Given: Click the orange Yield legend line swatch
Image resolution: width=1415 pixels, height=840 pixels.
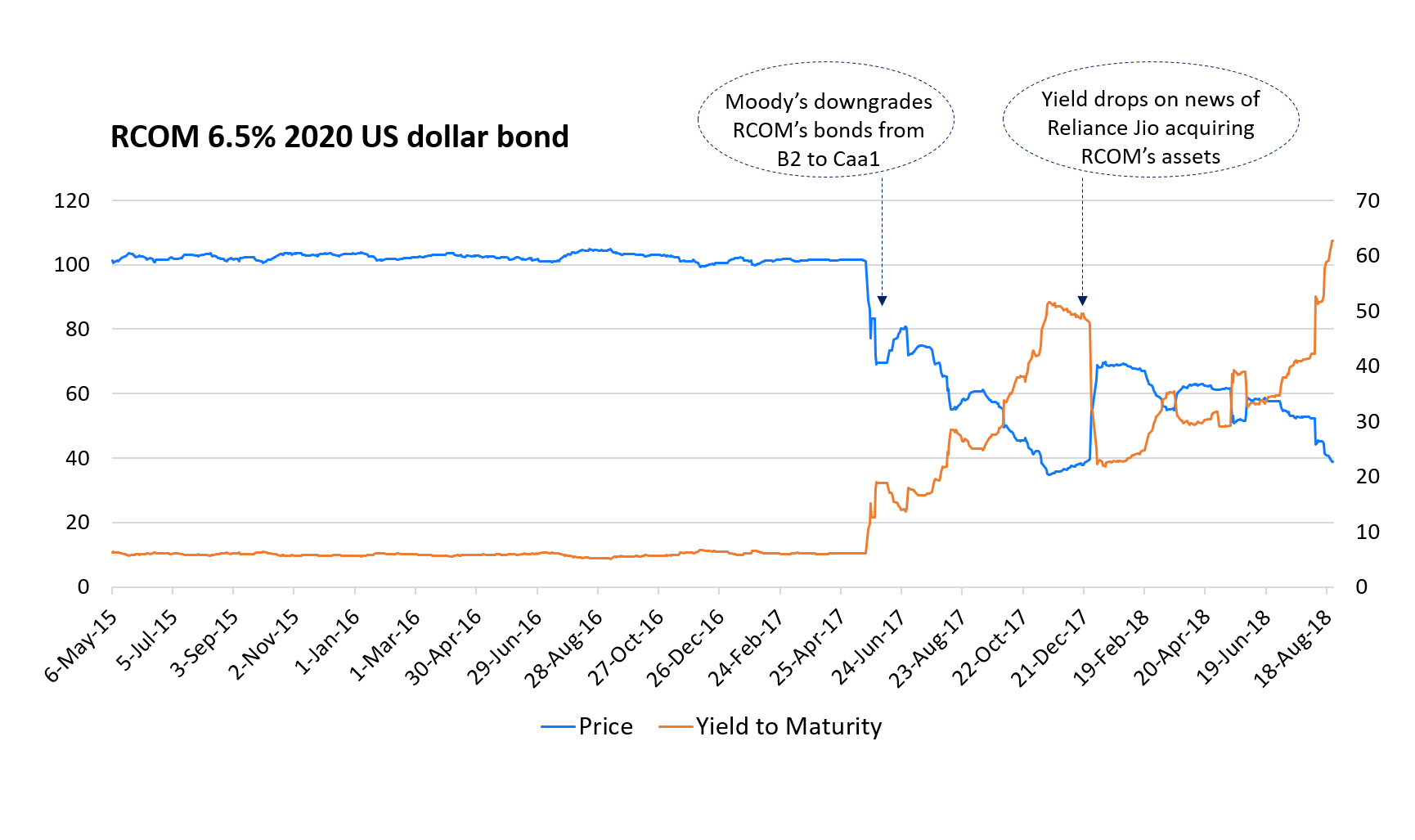Looking at the screenshot, I should pyautogui.click(x=676, y=727).
